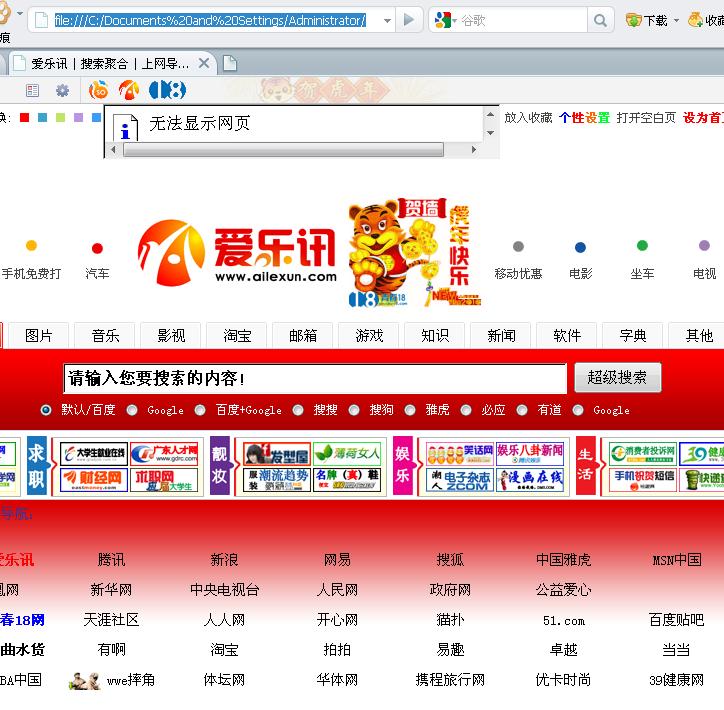Select the last Google radio button
The width and height of the screenshot is (724, 710).
(x=578, y=410)
